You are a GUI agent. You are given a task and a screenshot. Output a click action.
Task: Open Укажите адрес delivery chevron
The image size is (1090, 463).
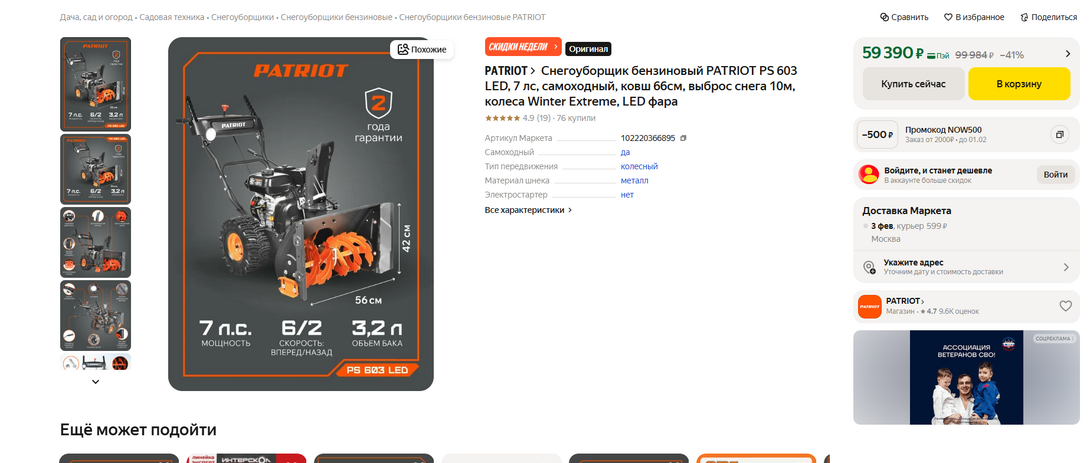point(1066,267)
